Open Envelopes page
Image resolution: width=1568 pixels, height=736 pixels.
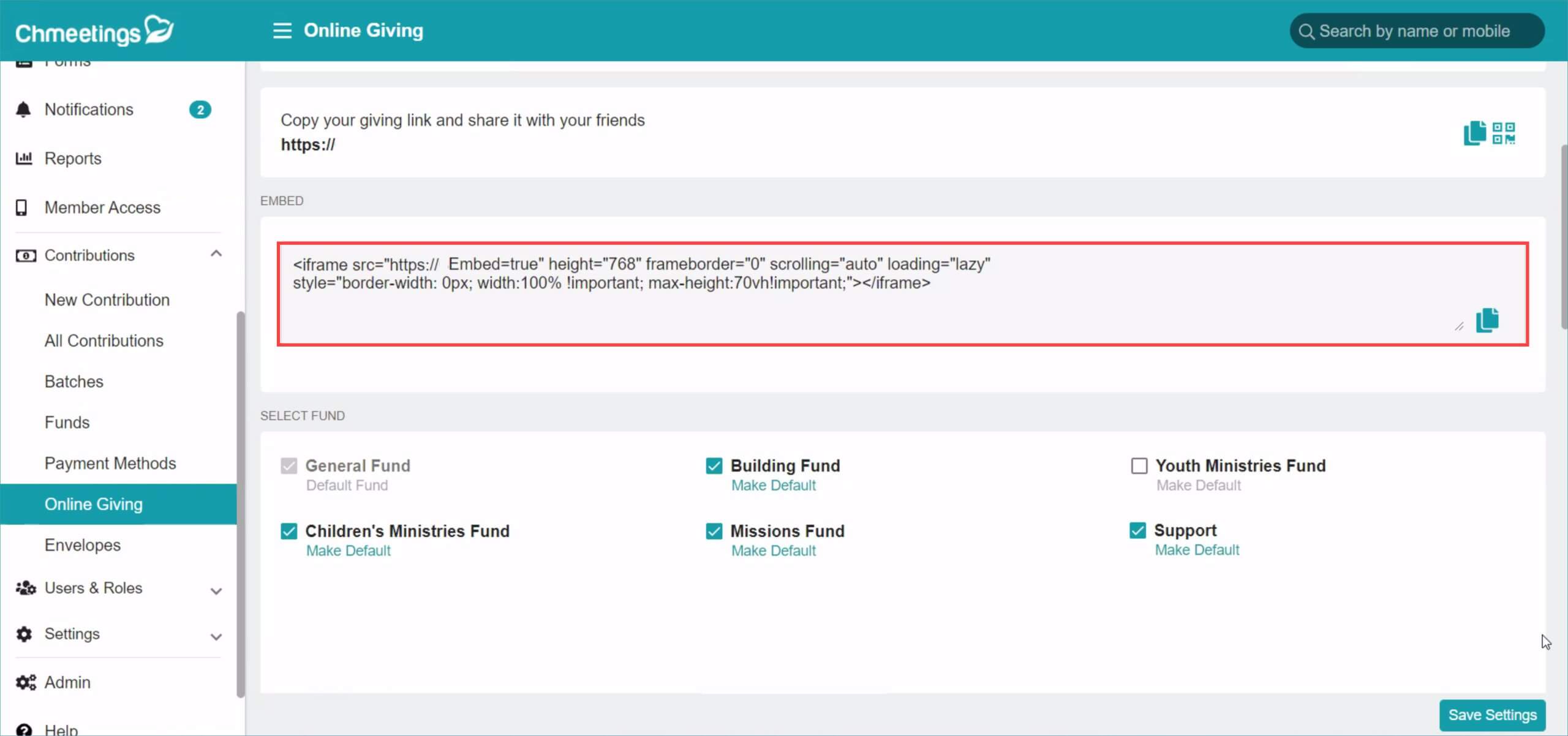tap(83, 545)
